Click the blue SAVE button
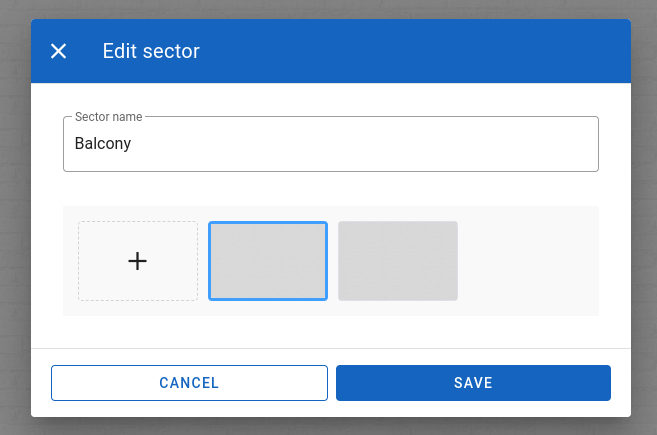Screen dimensions: 657x435 pyautogui.click(x=473, y=383)
